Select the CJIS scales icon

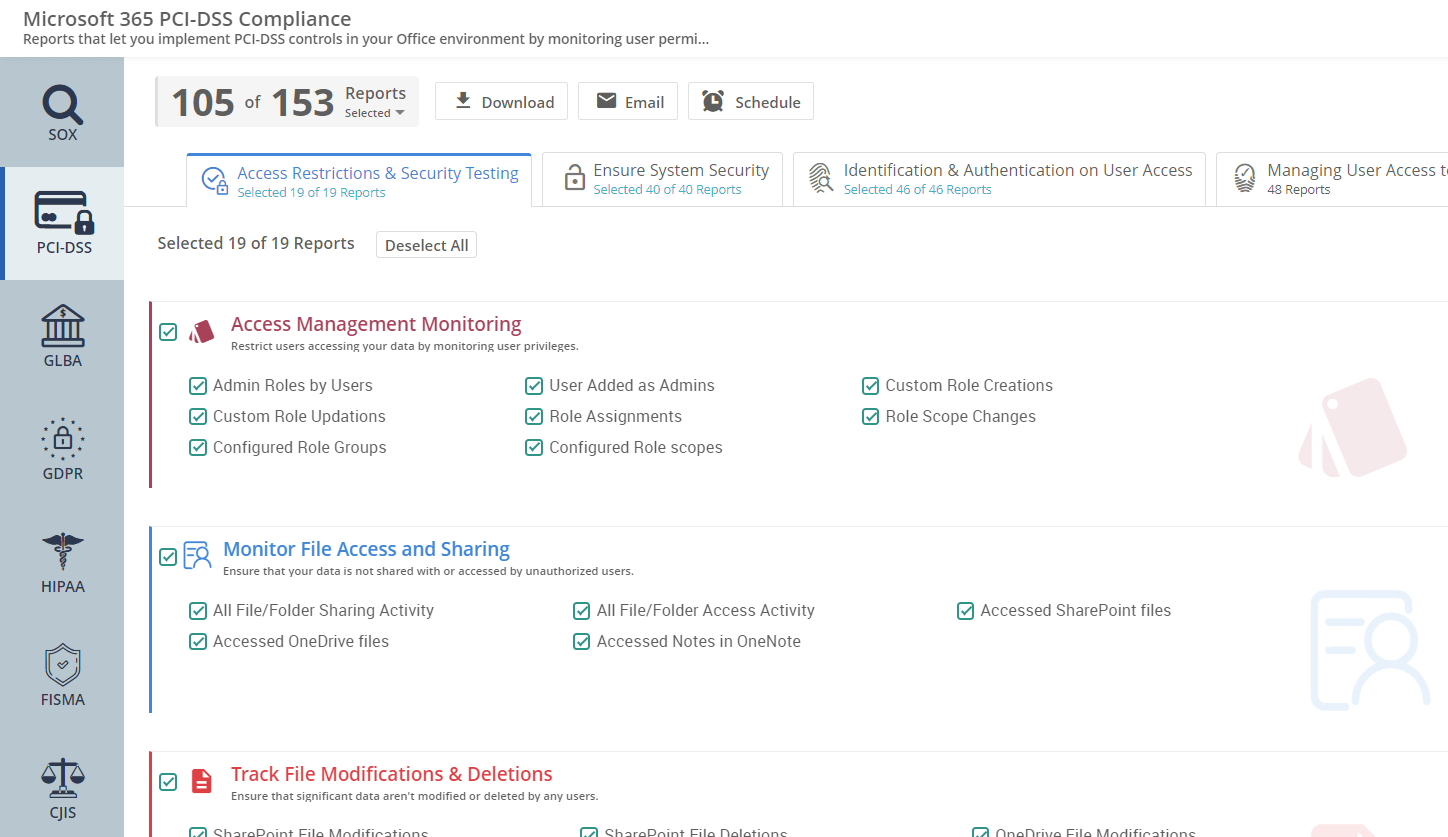point(62,778)
